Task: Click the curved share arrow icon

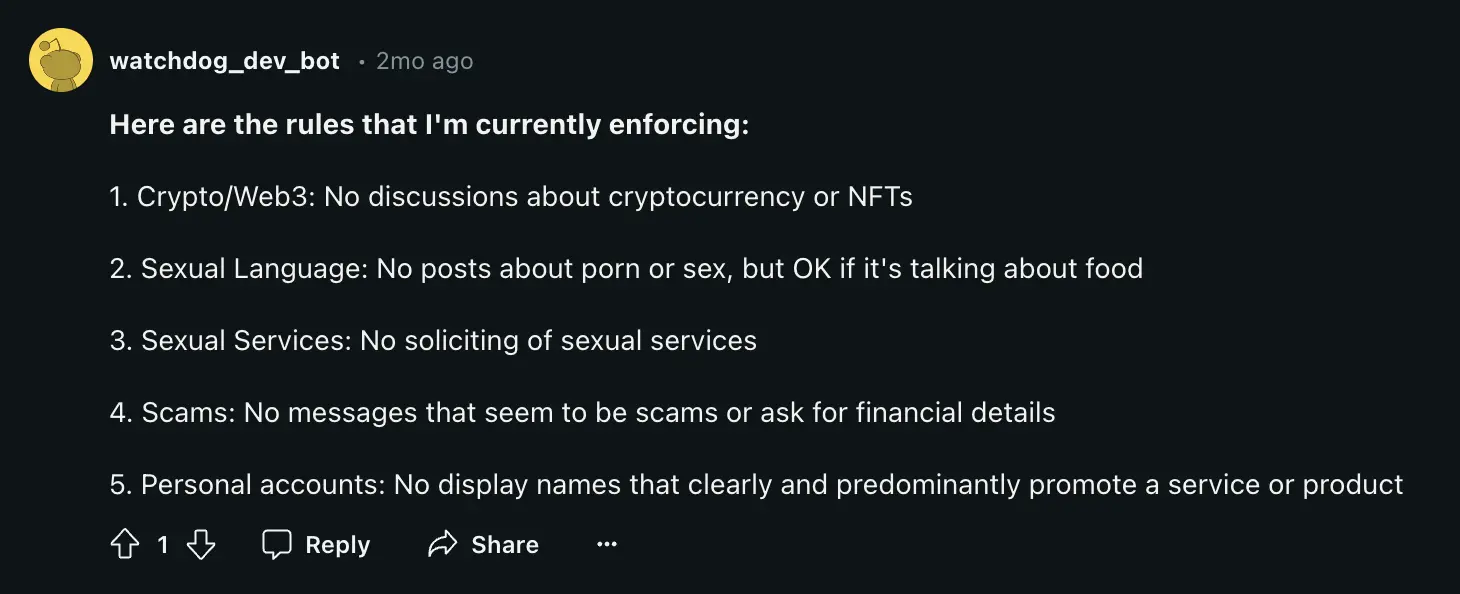Action: point(440,544)
